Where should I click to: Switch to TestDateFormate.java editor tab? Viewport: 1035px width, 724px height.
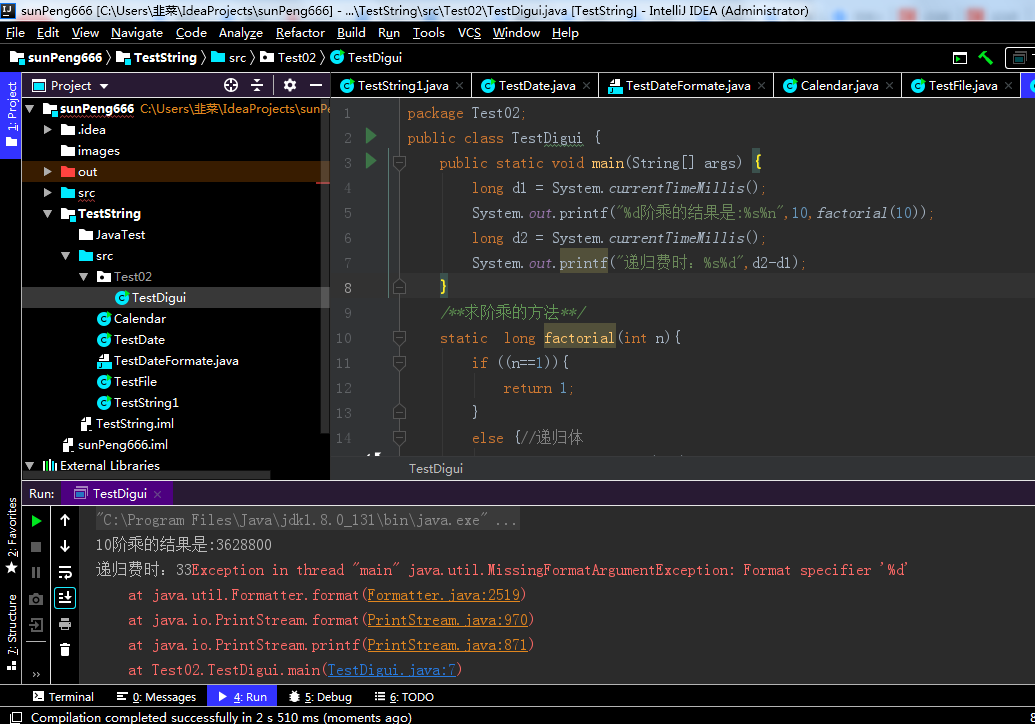click(688, 86)
